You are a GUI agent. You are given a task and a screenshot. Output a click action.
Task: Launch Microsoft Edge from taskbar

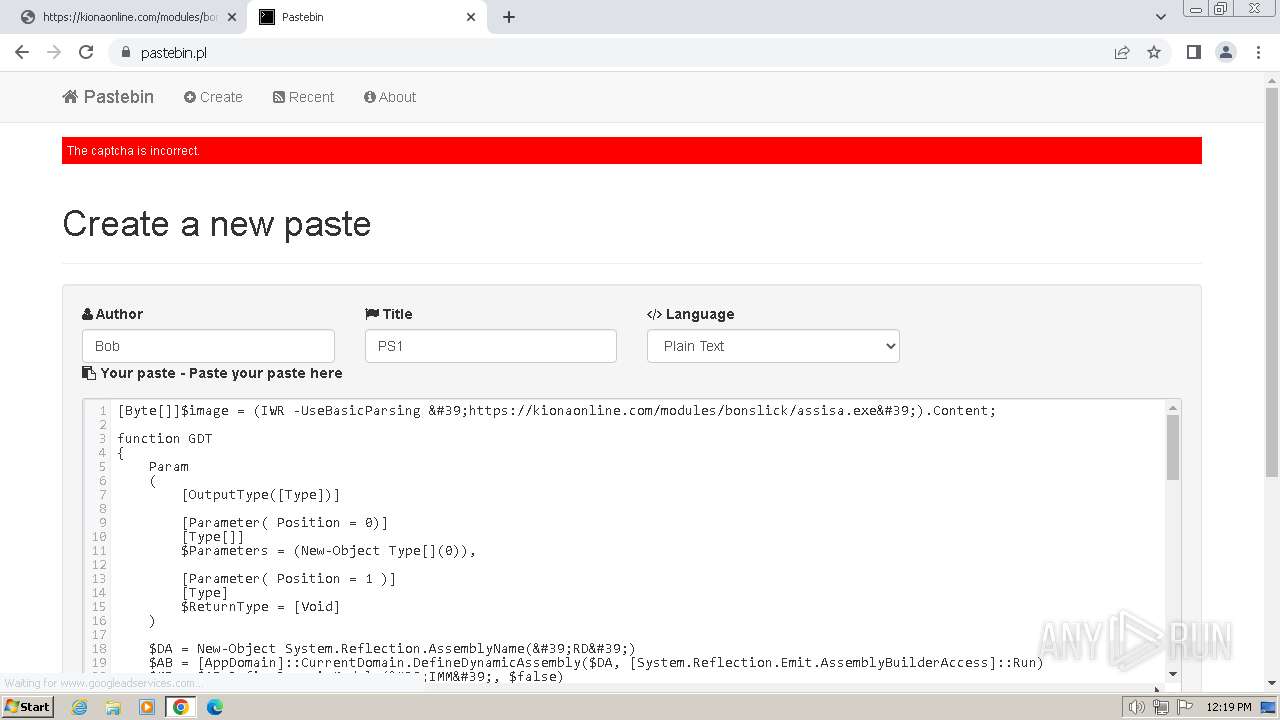click(x=215, y=707)
